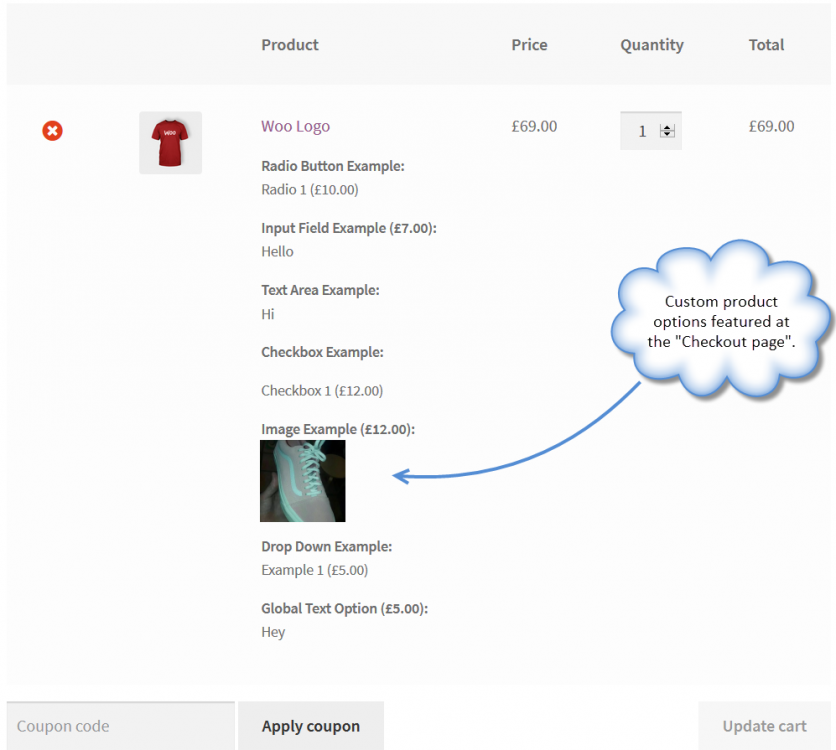836x750 pixels.
Task: Click into the quantity number field
Action: click(641, 131)
